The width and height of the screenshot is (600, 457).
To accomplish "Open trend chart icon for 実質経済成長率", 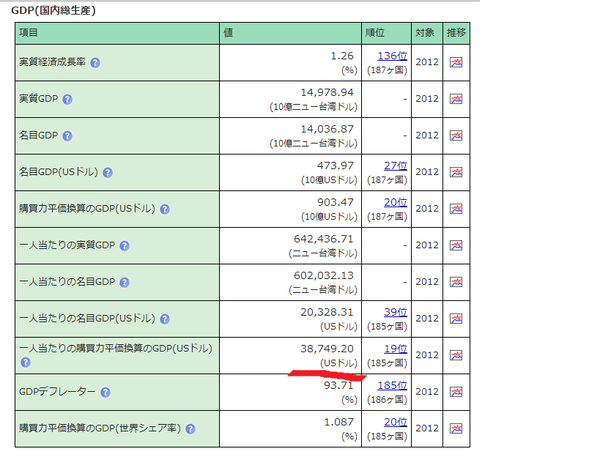I will point(456,62).
